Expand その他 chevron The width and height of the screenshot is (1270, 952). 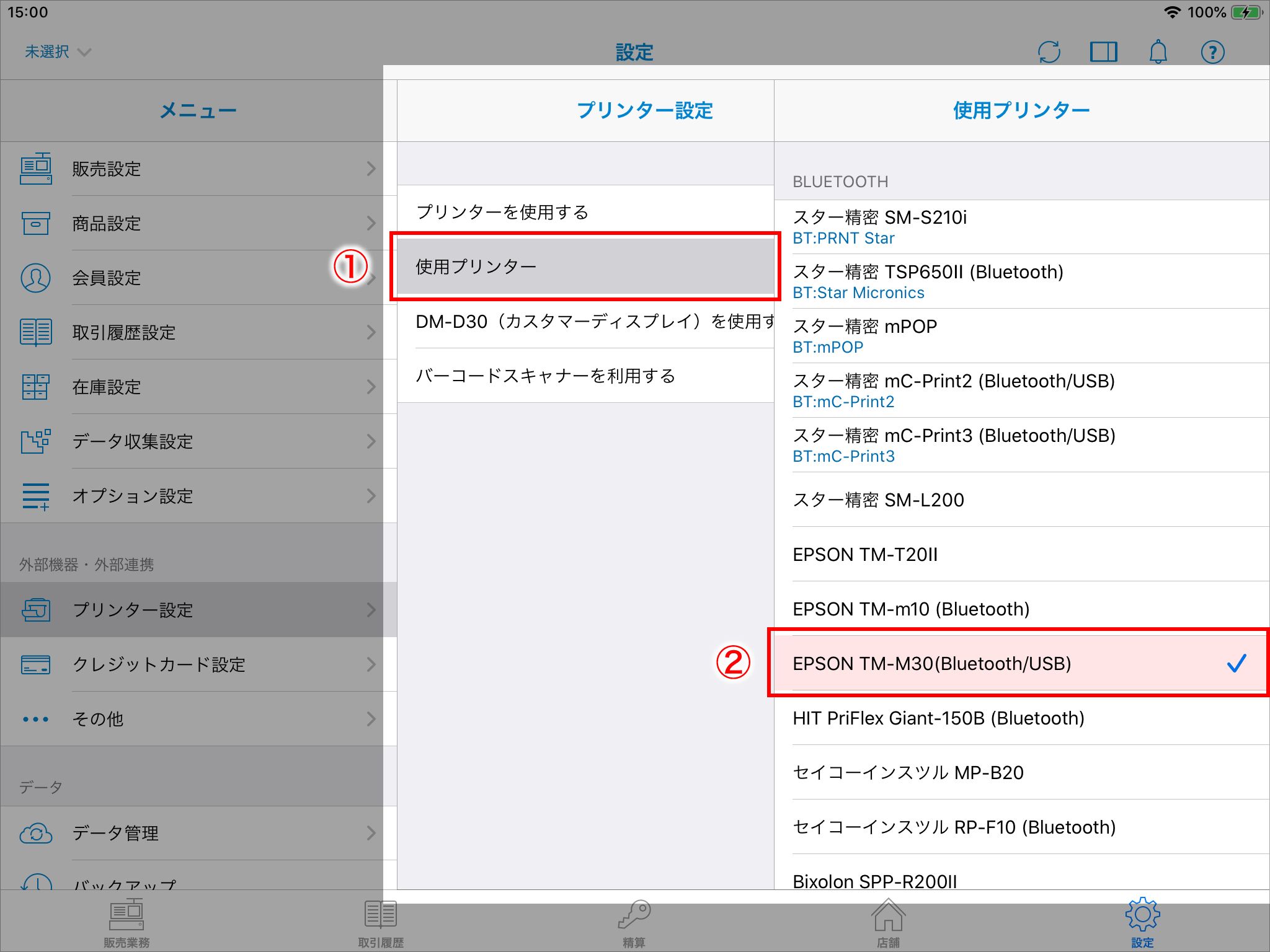[x=371, y=719]
